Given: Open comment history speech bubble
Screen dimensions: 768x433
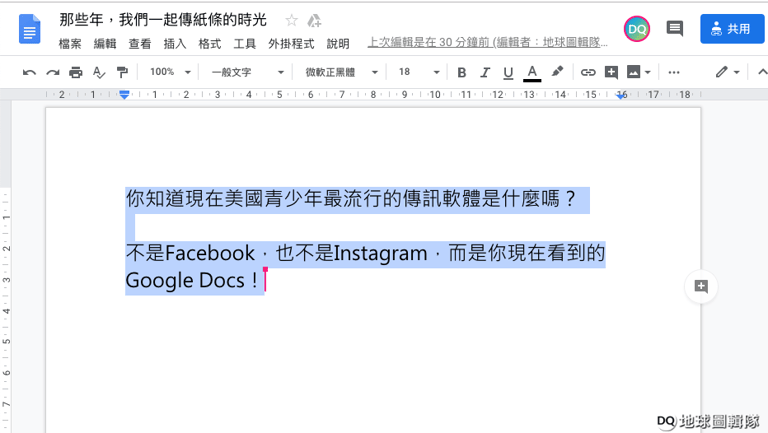Looking at the screenshot, I should click(x=674, y=28).
